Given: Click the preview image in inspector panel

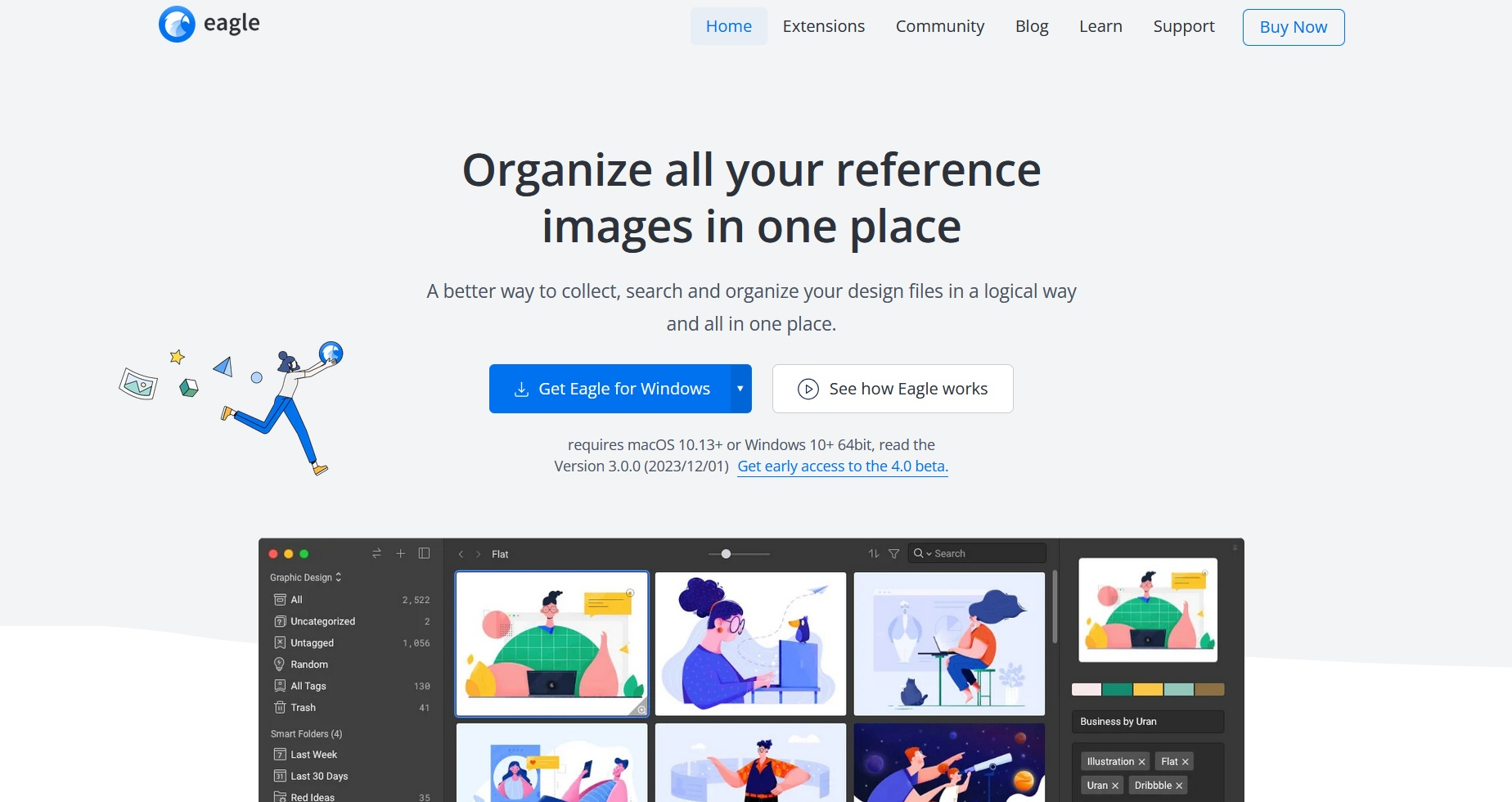Looking at the screenshot, I should point(1148,610).
